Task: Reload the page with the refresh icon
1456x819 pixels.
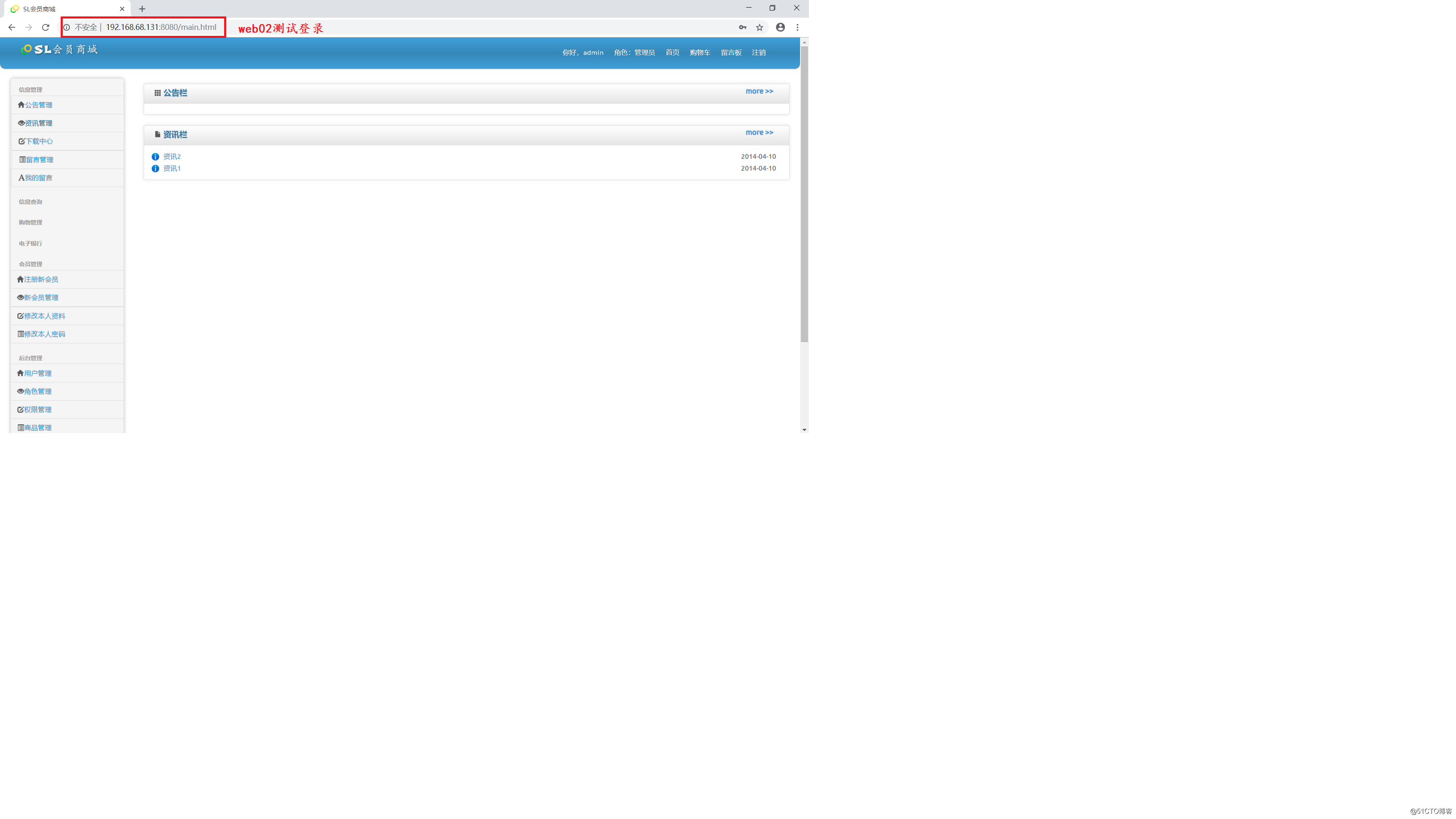Action: pyautogui.click(x=46, y=27)
